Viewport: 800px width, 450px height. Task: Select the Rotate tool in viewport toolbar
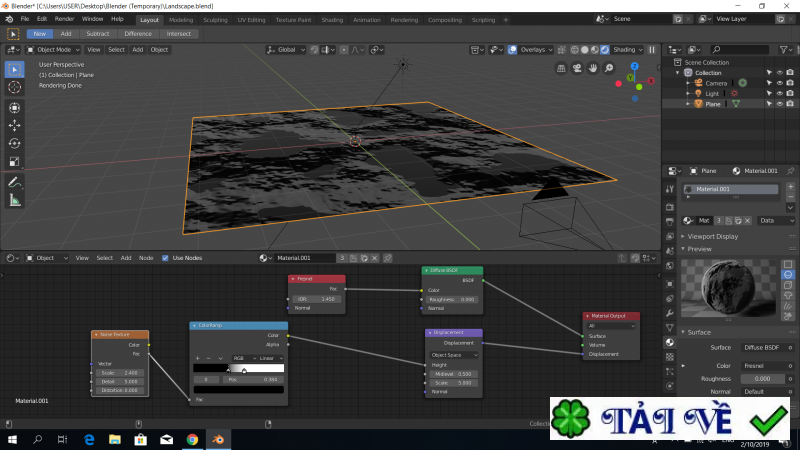(14, 143)
